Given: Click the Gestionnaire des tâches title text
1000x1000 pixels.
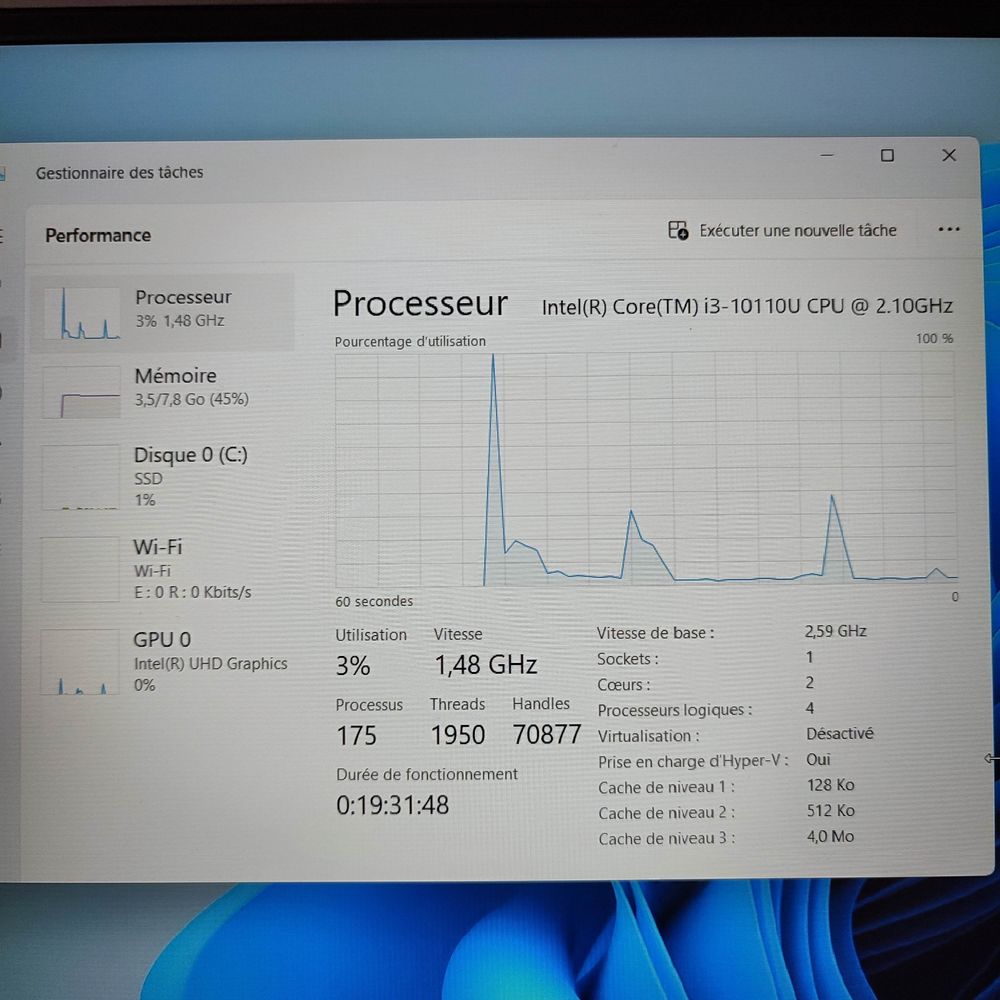Looking at the screenshot, I should point(119,172).
